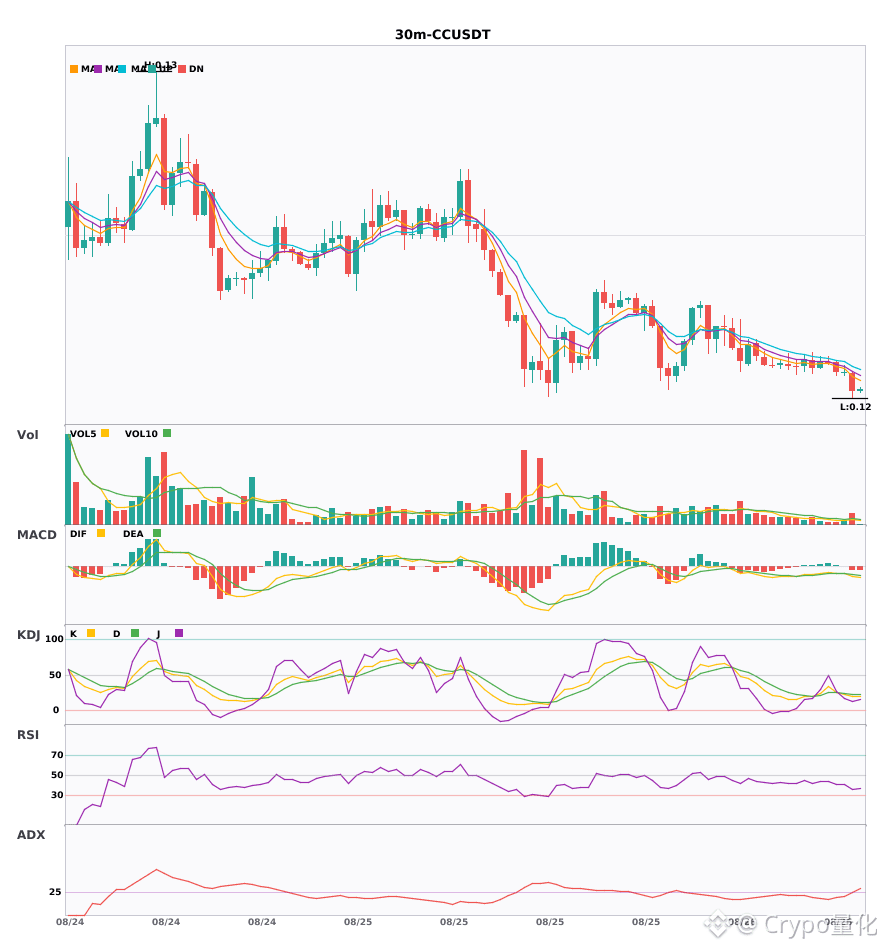Click the DEA legend label

coord(133,534)
